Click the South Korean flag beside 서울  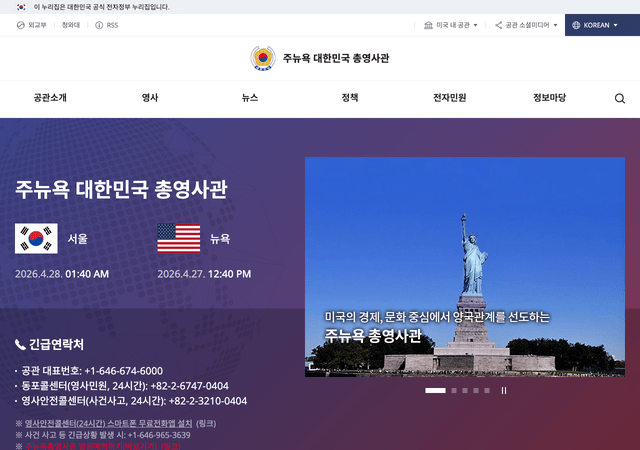point(36,238)
